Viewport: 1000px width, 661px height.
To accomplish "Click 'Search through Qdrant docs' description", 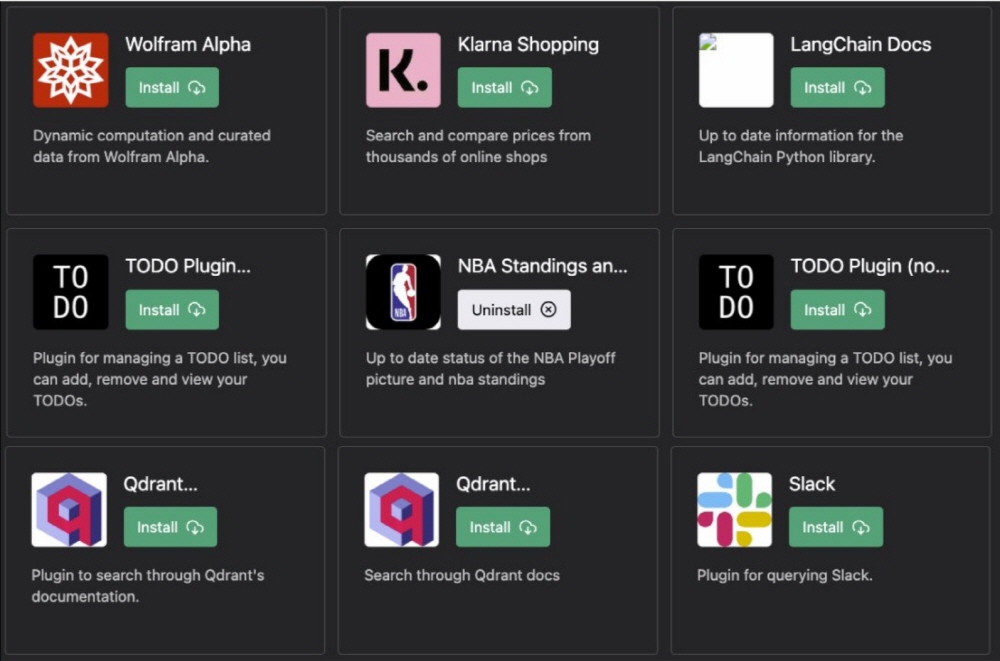I will click(462, 576).
